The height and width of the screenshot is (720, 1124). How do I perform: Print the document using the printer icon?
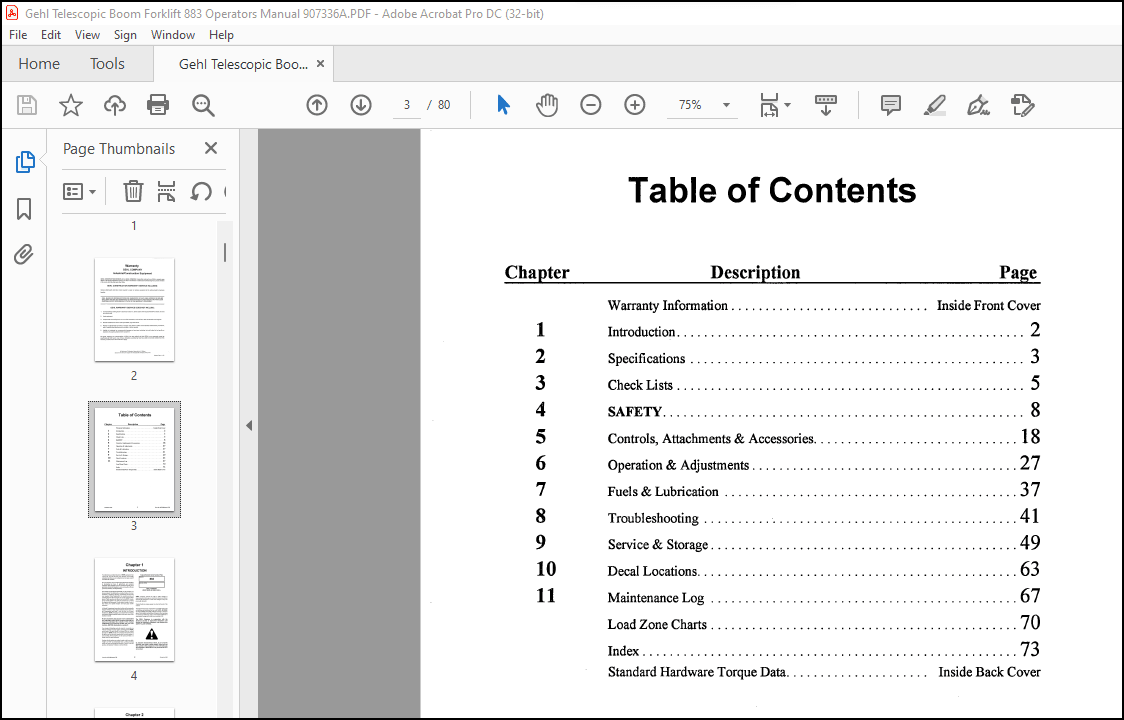[x=158, y=105]
